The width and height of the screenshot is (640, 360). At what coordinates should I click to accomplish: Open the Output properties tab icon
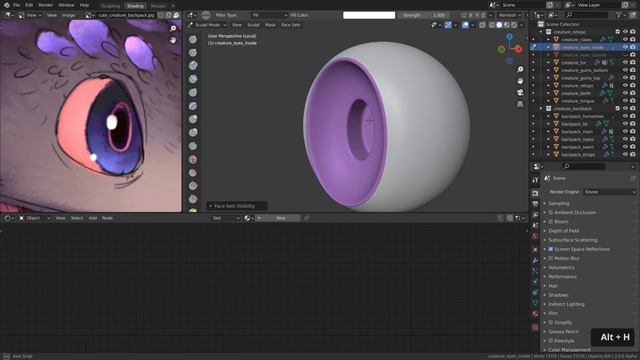[535, 204]
